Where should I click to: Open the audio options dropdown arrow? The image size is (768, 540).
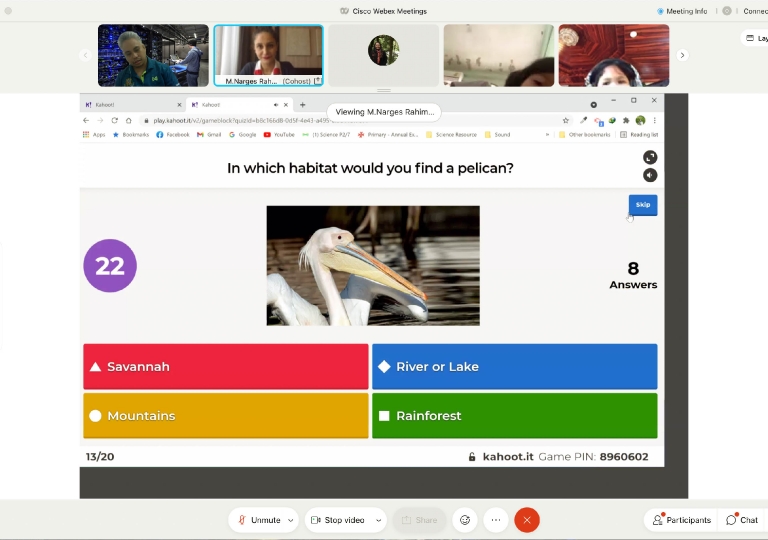tap(290, 520)
